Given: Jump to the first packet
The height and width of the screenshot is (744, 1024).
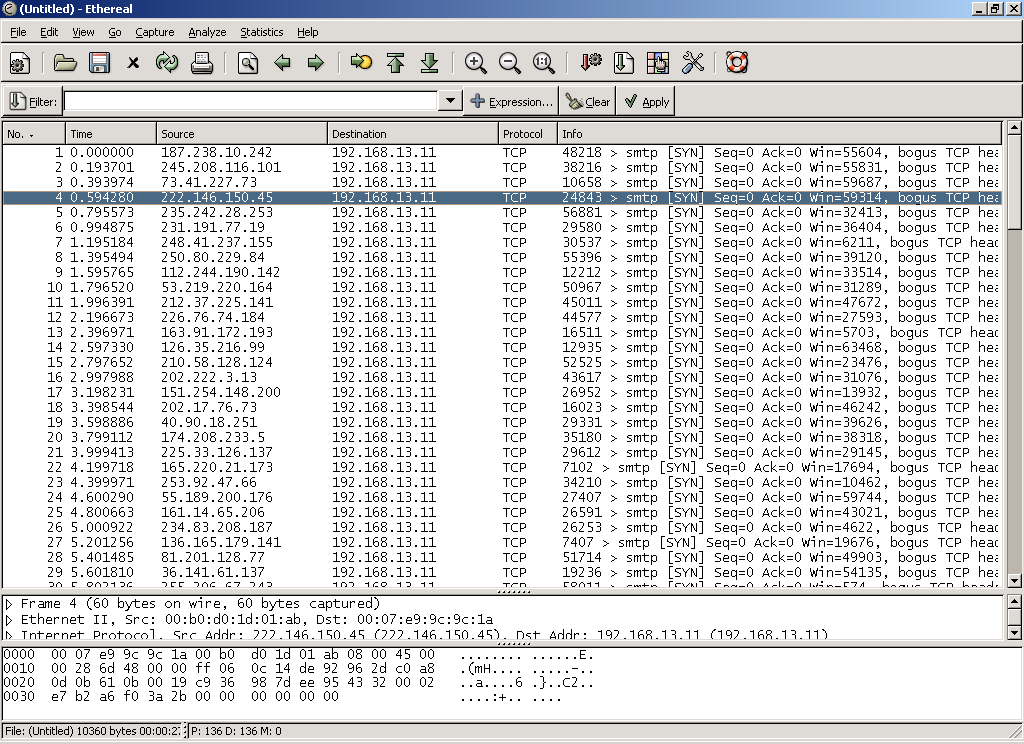Looking at the screenshot, I should [395, 64].
